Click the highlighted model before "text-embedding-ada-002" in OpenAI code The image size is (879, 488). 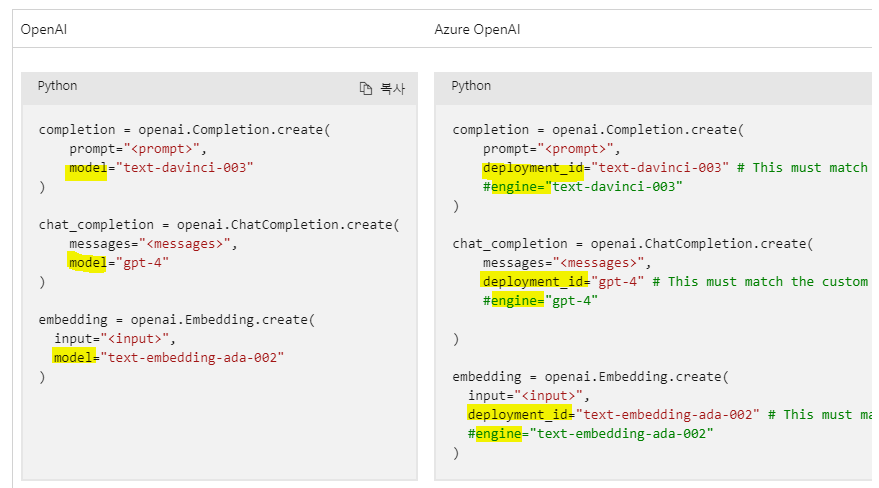point(72,357)
